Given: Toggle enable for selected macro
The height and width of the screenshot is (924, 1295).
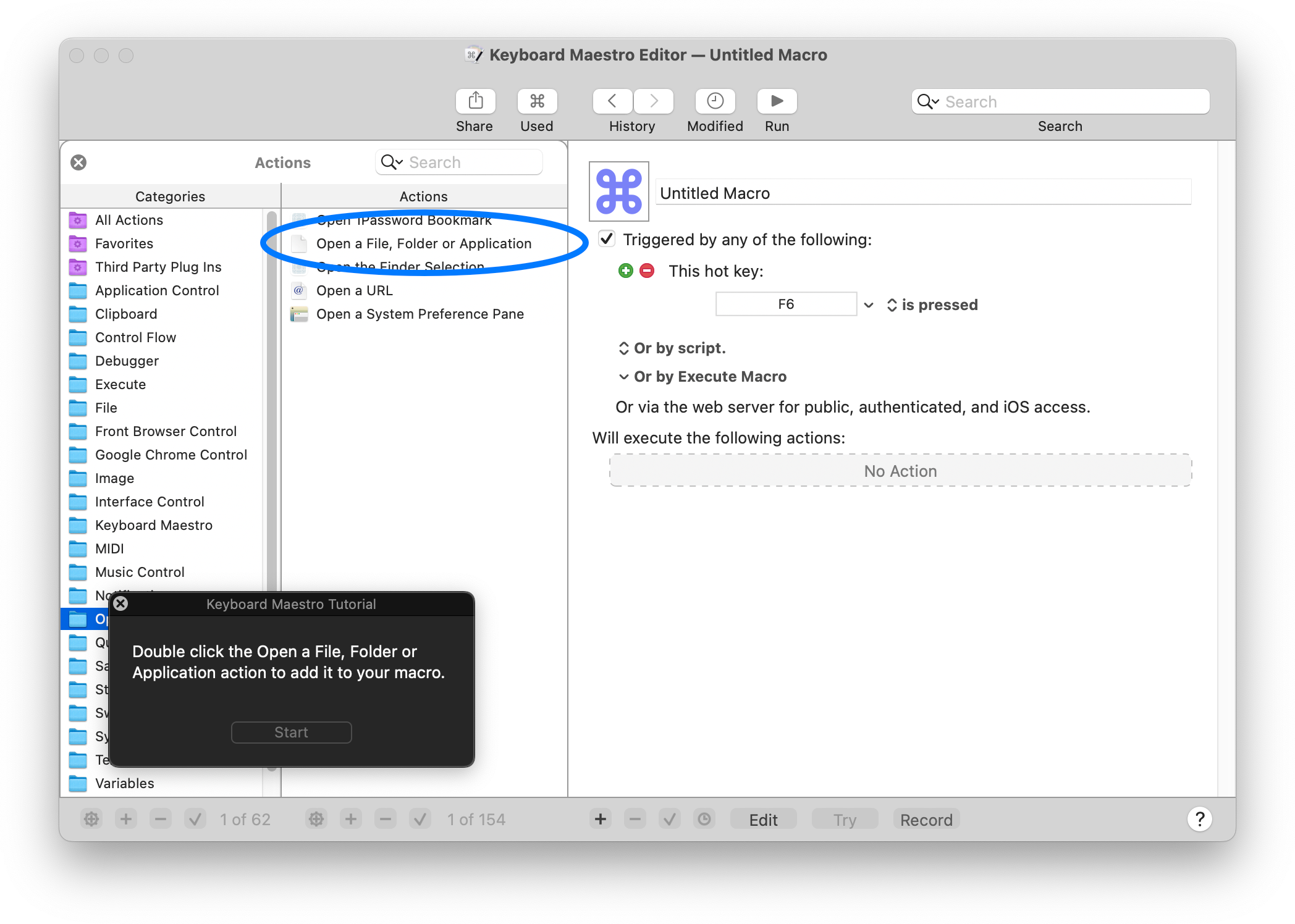Looking at the screenshot, I should click(x=420, y=819).
